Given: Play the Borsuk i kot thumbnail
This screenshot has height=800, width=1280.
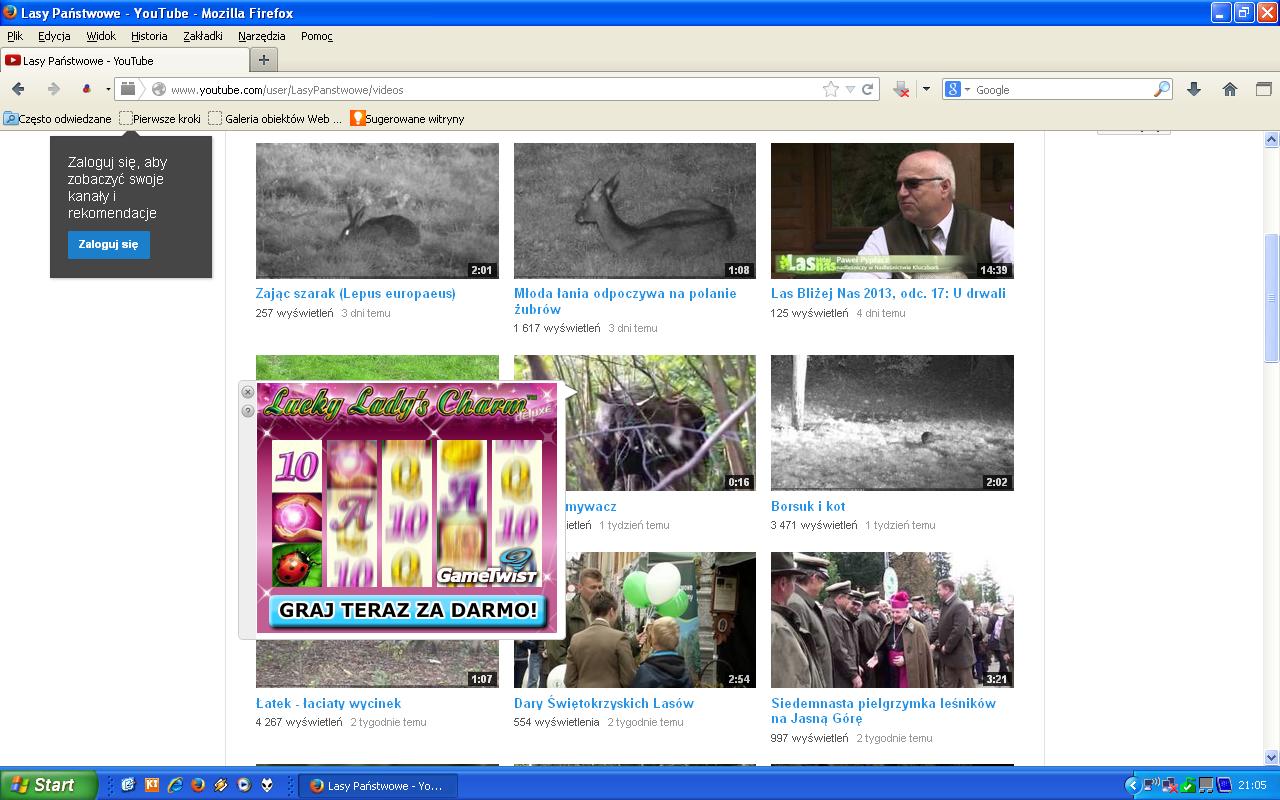Looking at the screenshot, I should [x=892, y=423].
